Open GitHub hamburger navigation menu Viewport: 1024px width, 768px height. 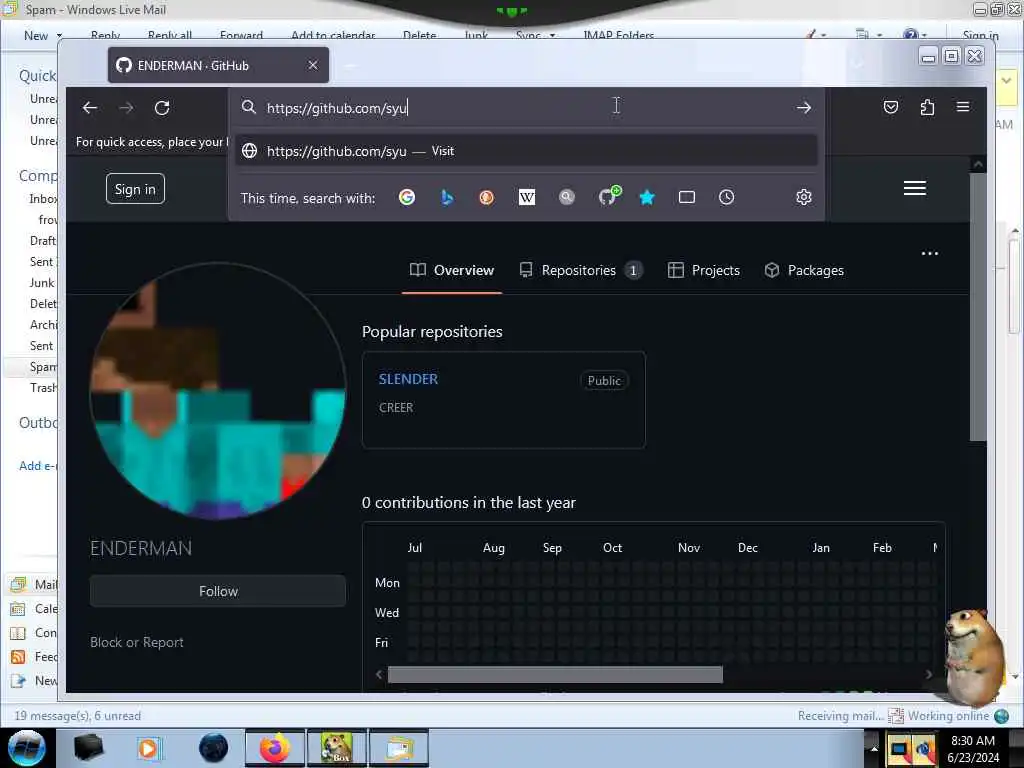coord(914,188)
